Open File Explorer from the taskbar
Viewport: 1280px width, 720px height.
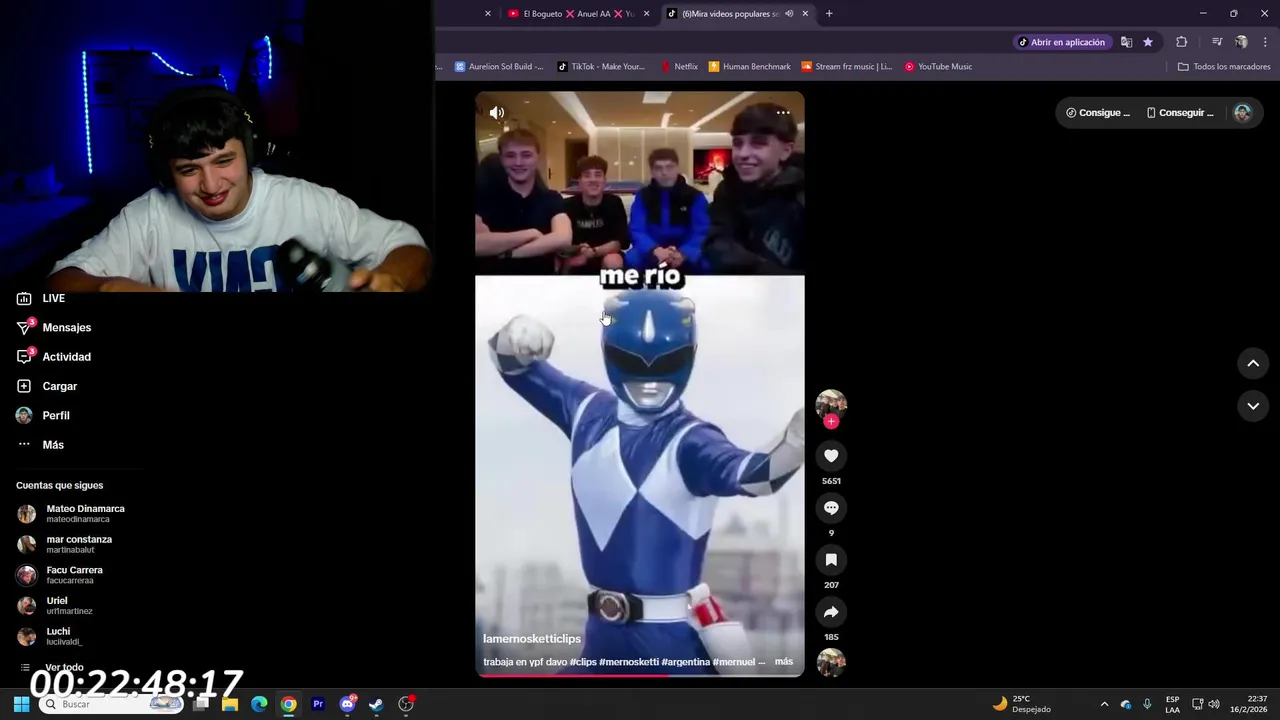point(230,704)
